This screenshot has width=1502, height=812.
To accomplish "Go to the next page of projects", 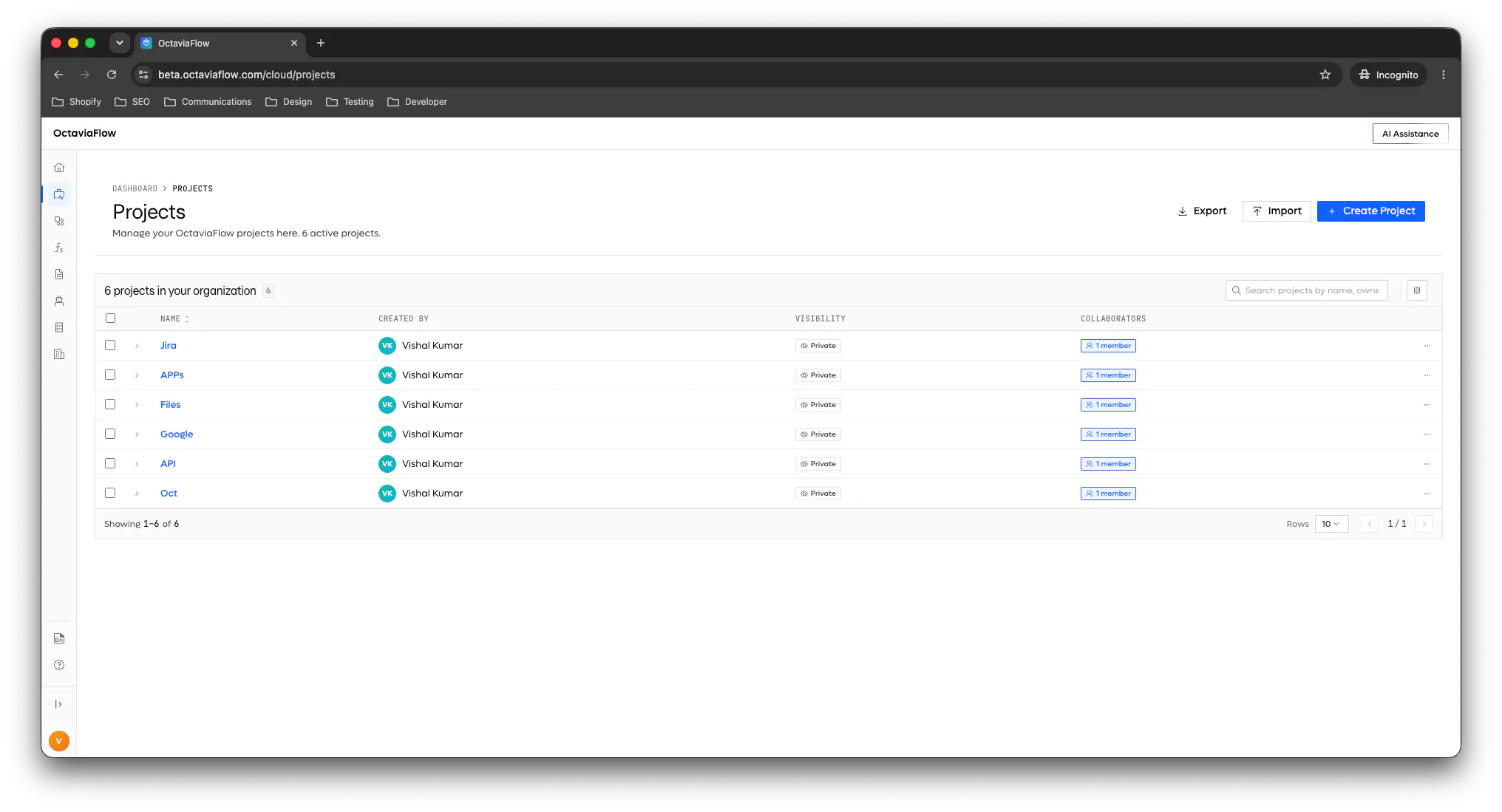I will [x=1424, y=524].
